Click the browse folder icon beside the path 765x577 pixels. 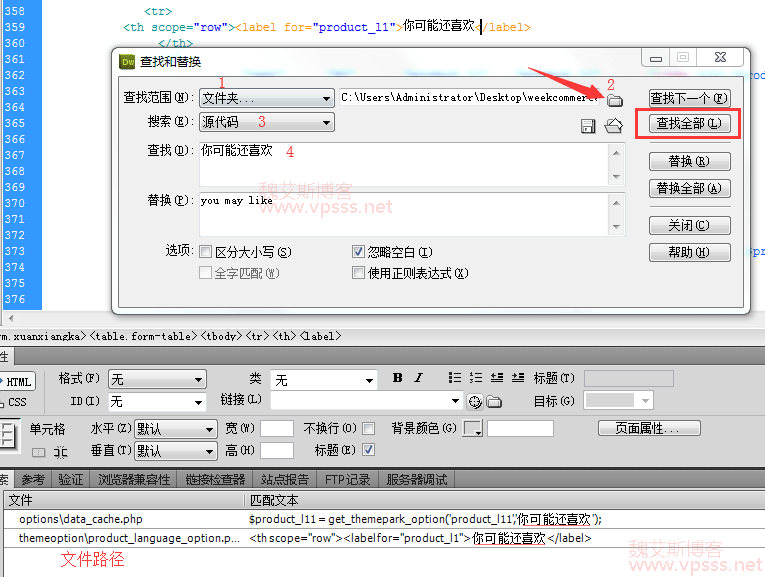(x=615, y=99)
